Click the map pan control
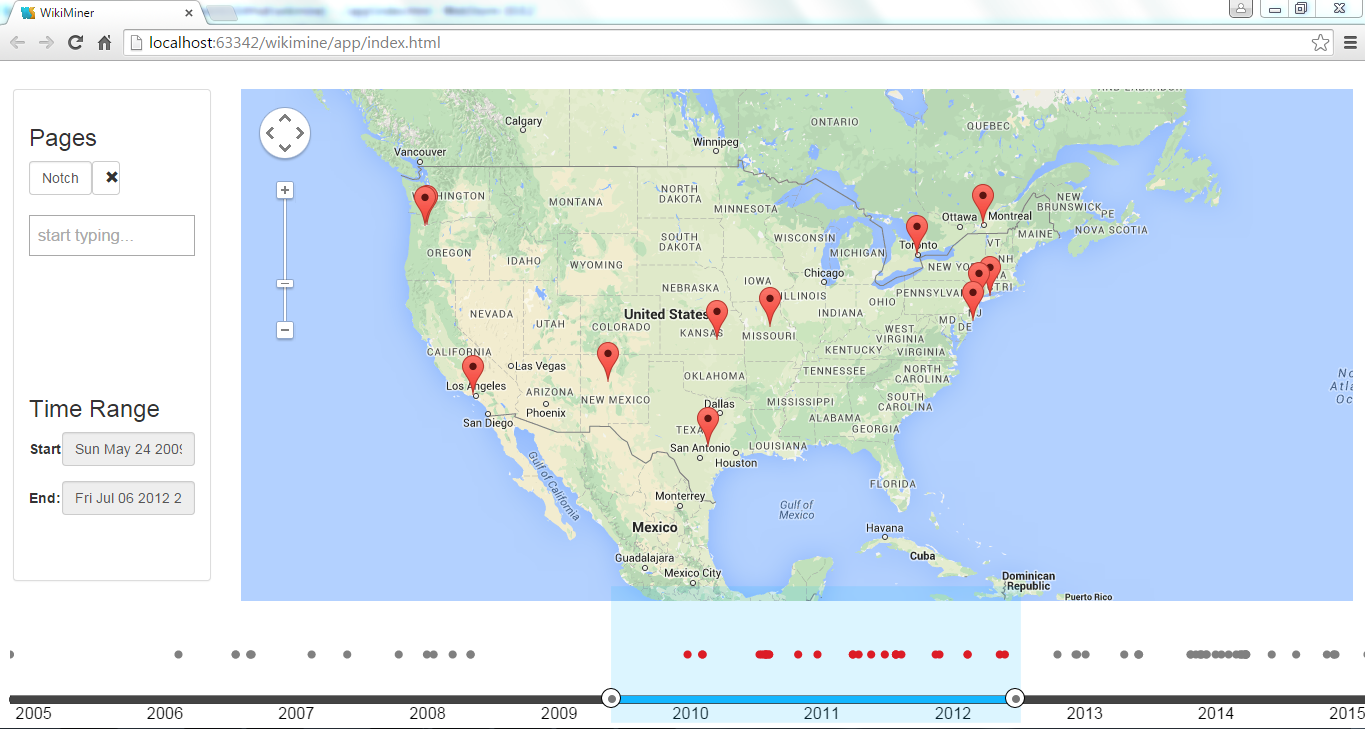 tap(285, 133)
